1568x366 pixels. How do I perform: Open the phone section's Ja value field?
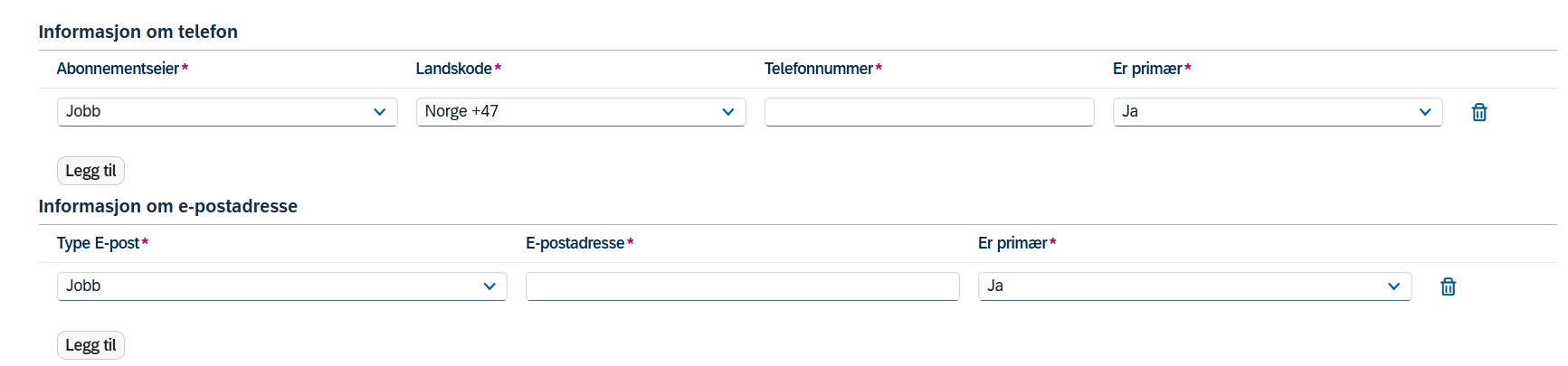pyautogui.click(x=1278, y=112)
